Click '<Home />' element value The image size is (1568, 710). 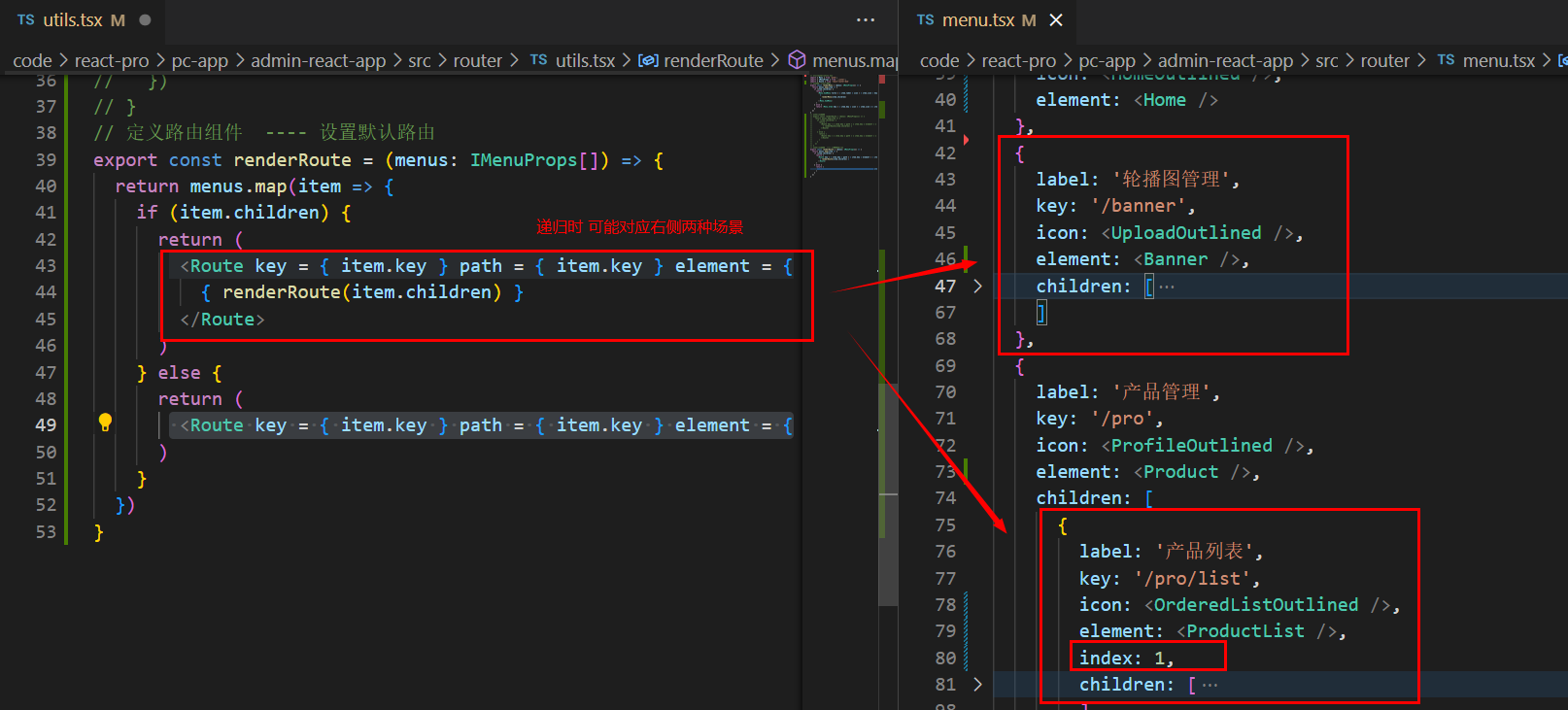(1176, 99)
